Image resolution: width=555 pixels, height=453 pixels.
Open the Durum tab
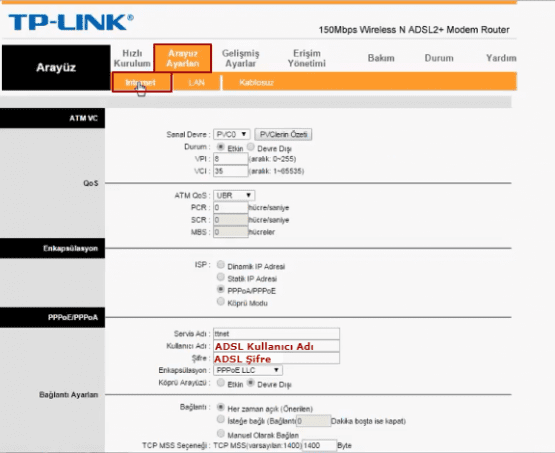click(x=439, y=58)
